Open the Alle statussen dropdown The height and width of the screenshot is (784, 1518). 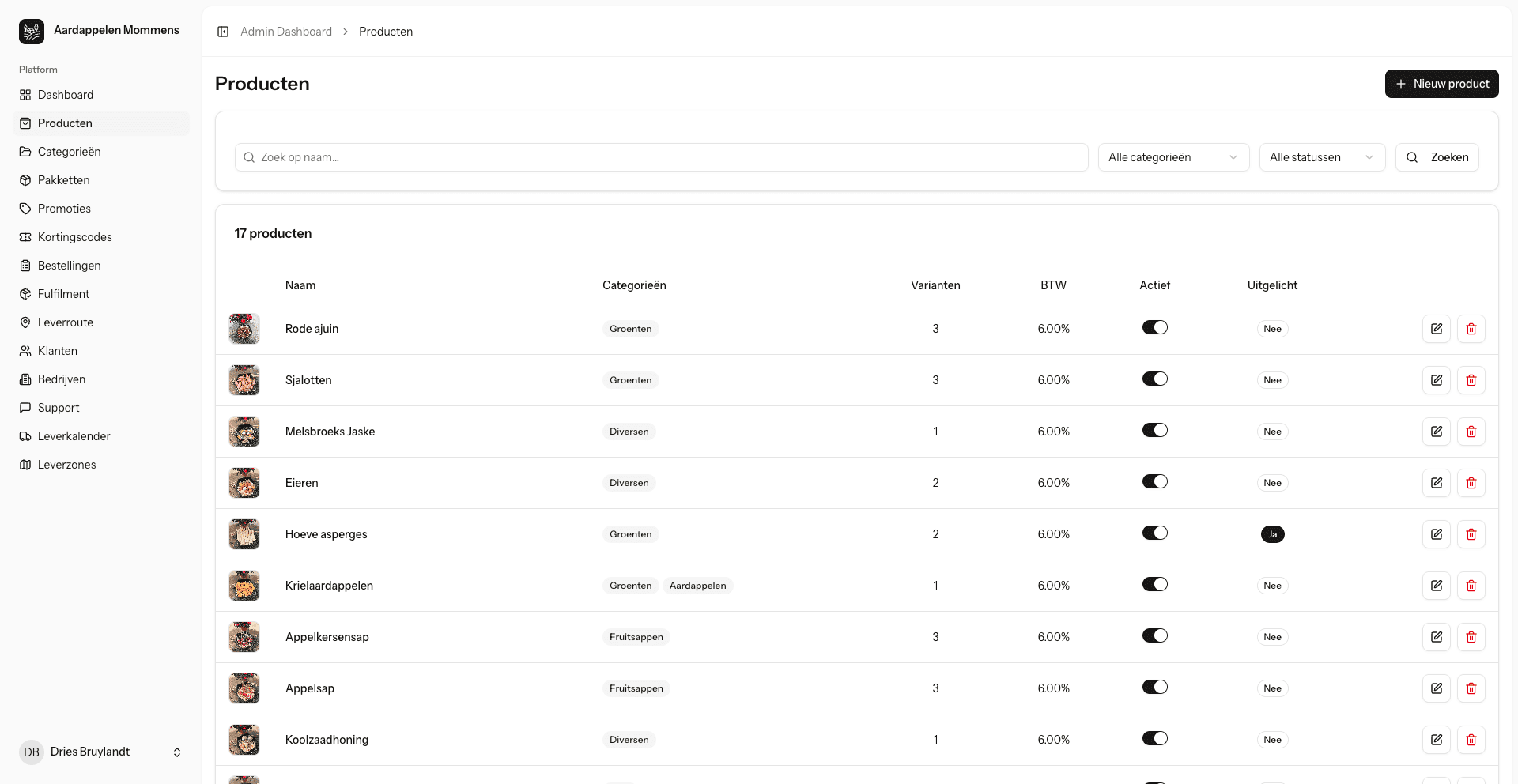click(1322, 157)
